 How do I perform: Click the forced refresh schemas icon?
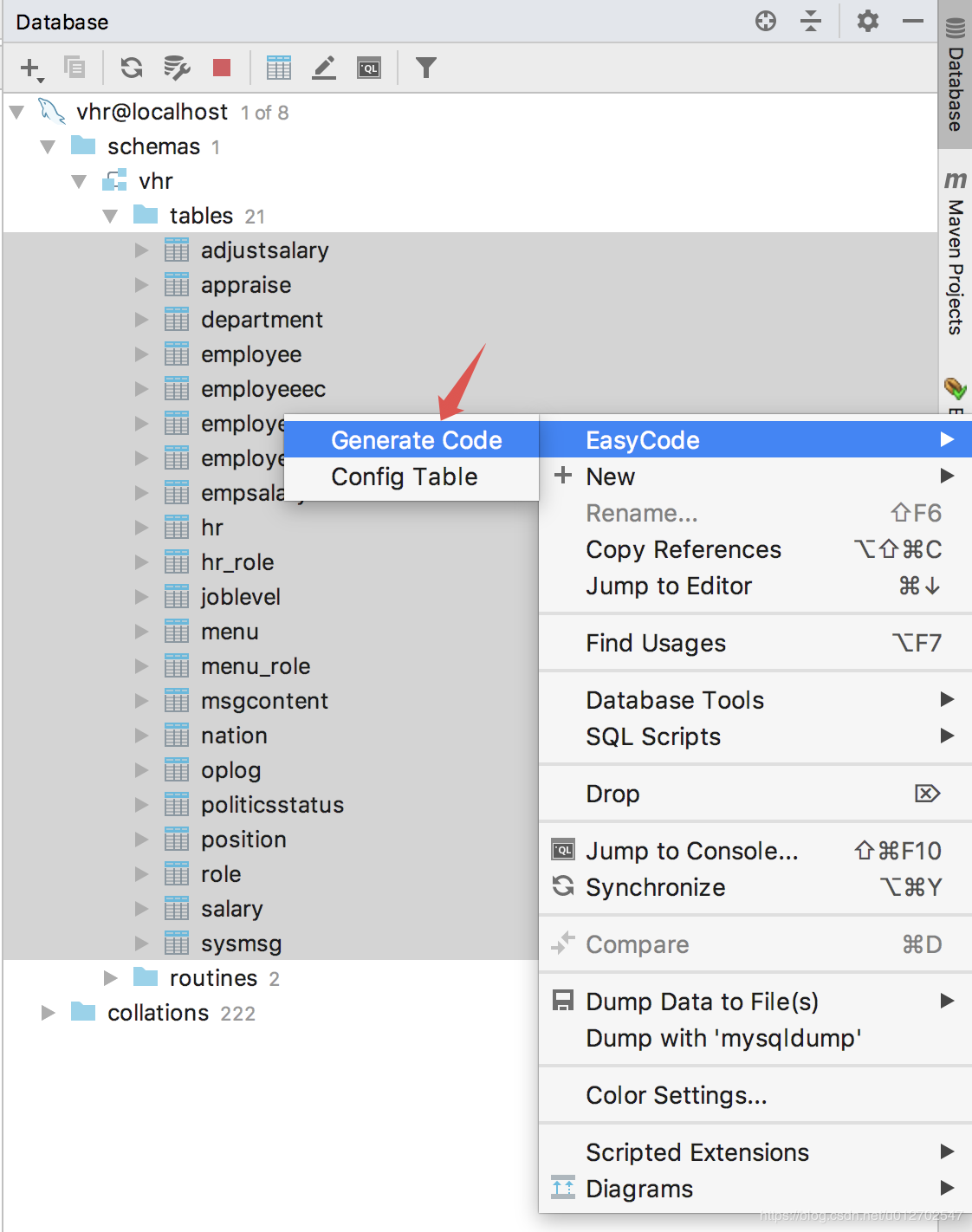coord(177,68)
